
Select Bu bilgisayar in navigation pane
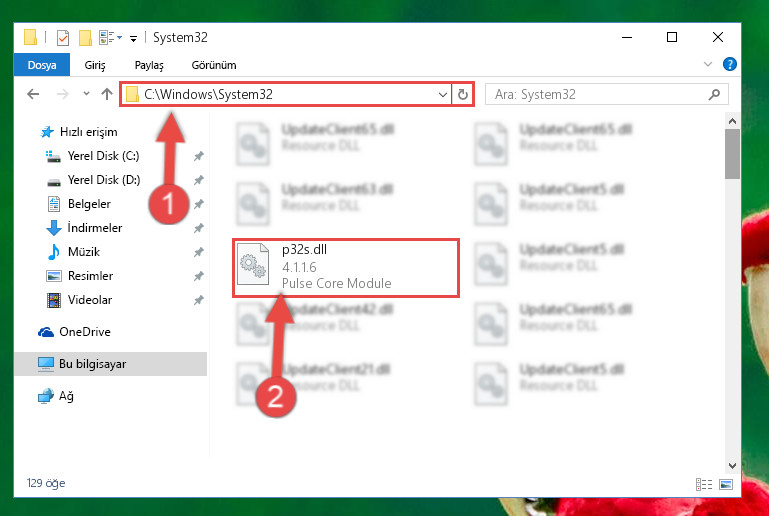[x=110, y=364]
